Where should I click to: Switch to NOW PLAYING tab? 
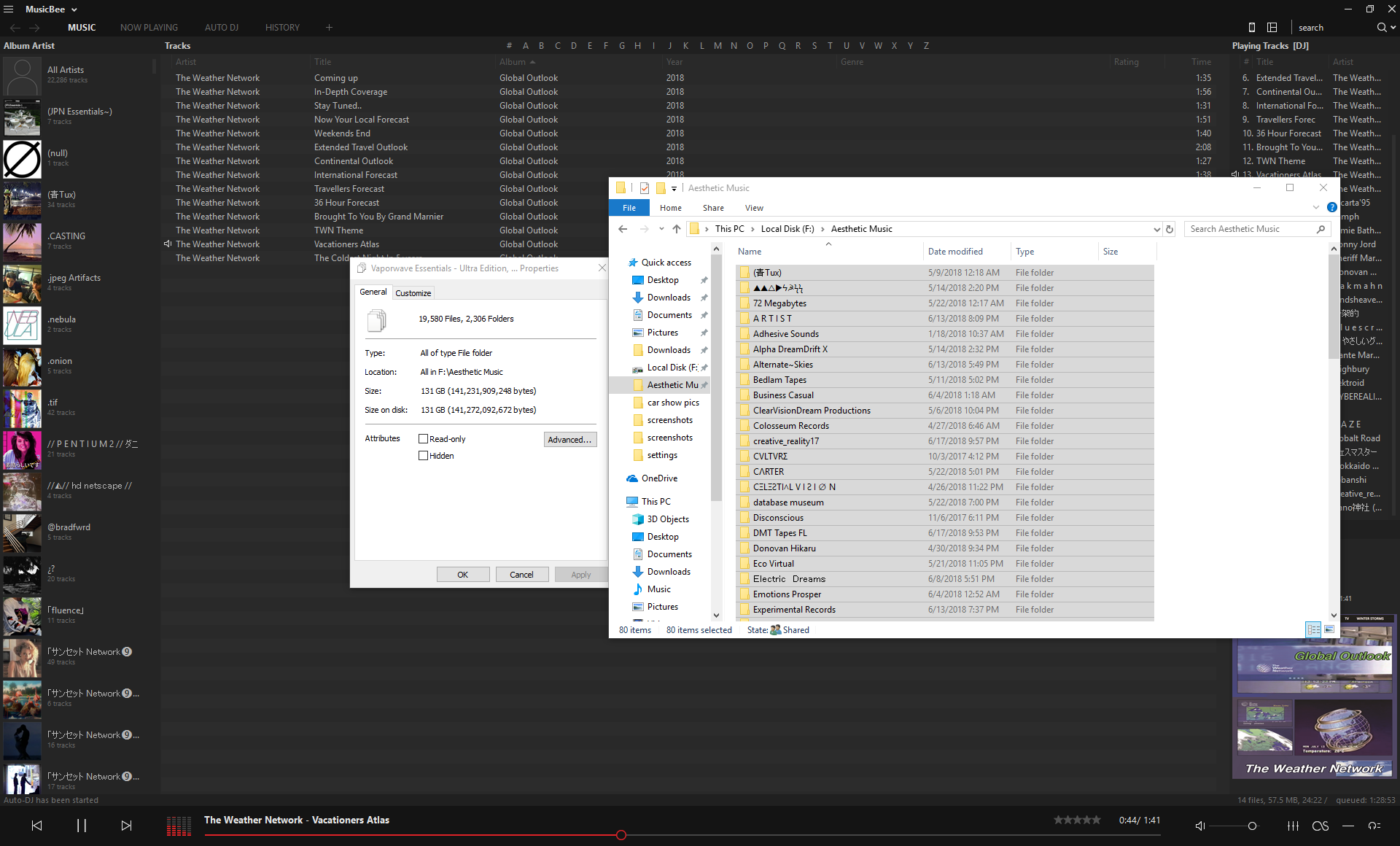coord(149,28)
